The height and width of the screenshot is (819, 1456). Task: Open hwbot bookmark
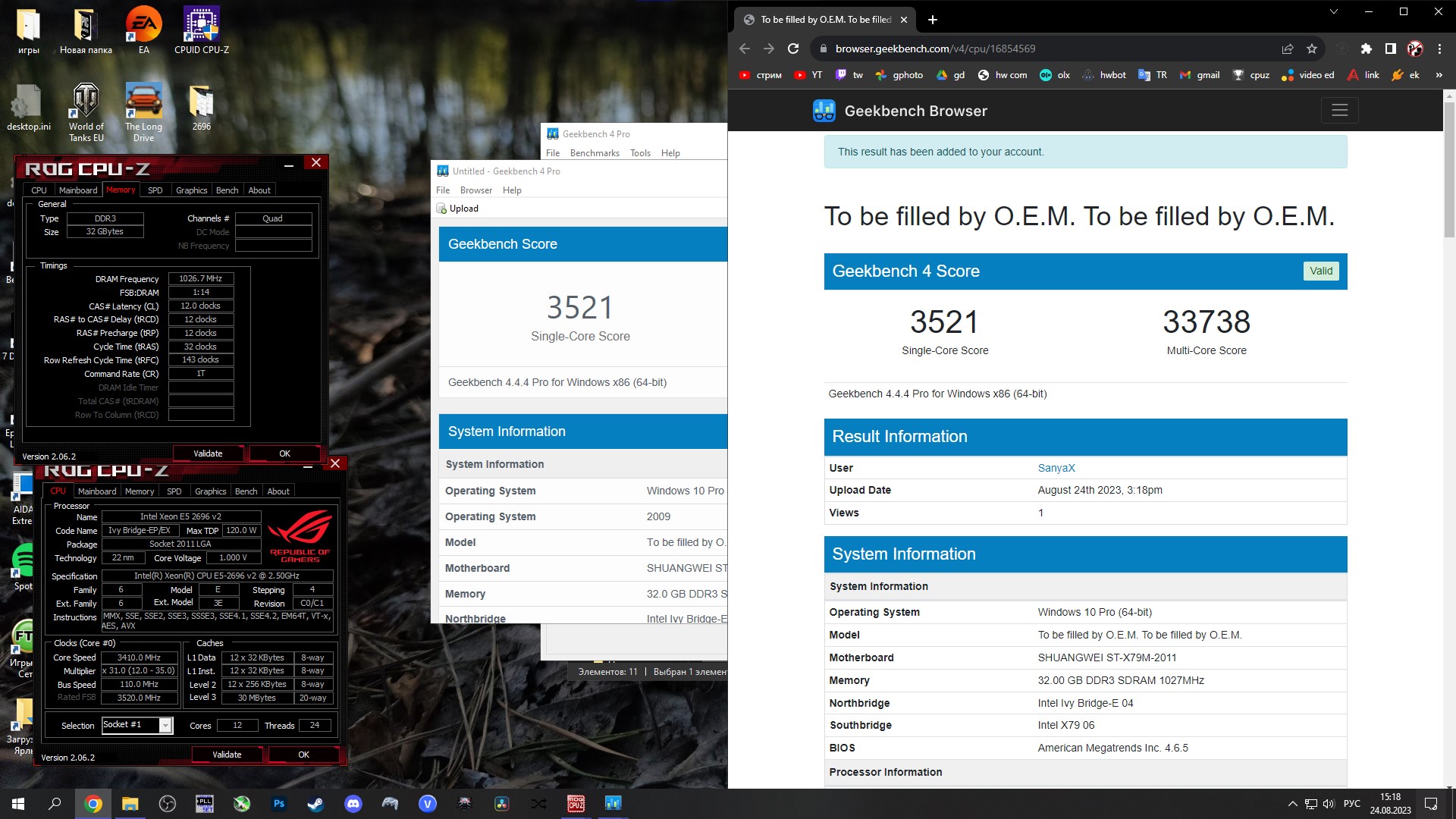pos(1103,75)
